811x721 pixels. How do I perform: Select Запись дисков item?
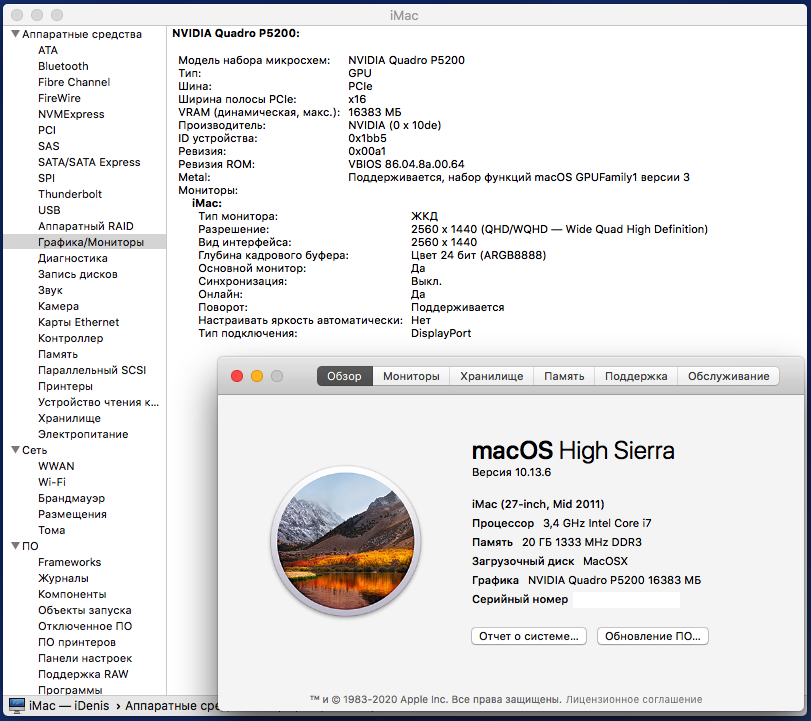(78, 274)
